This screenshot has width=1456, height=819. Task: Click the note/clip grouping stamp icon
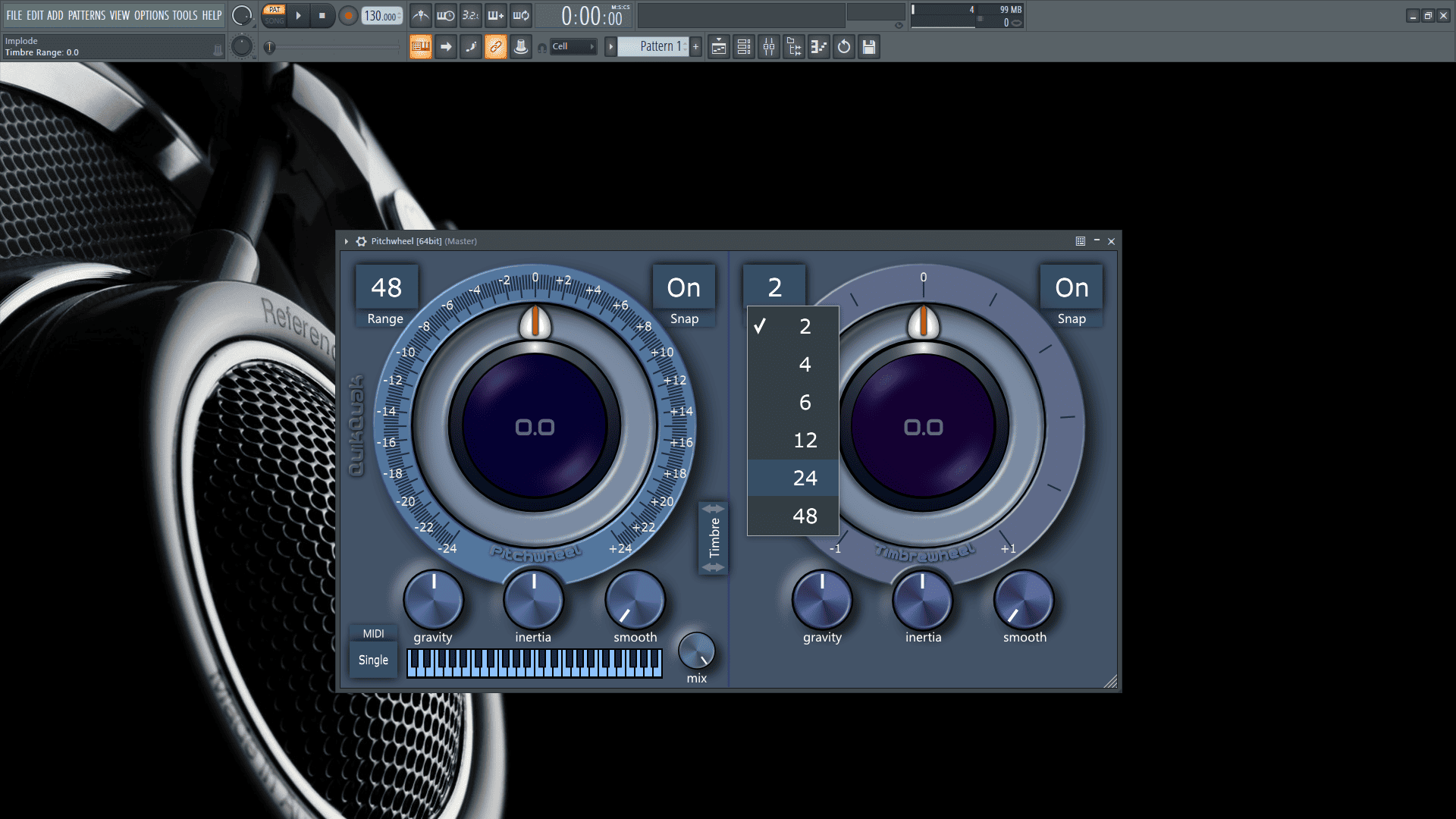(x=521, y=46)
